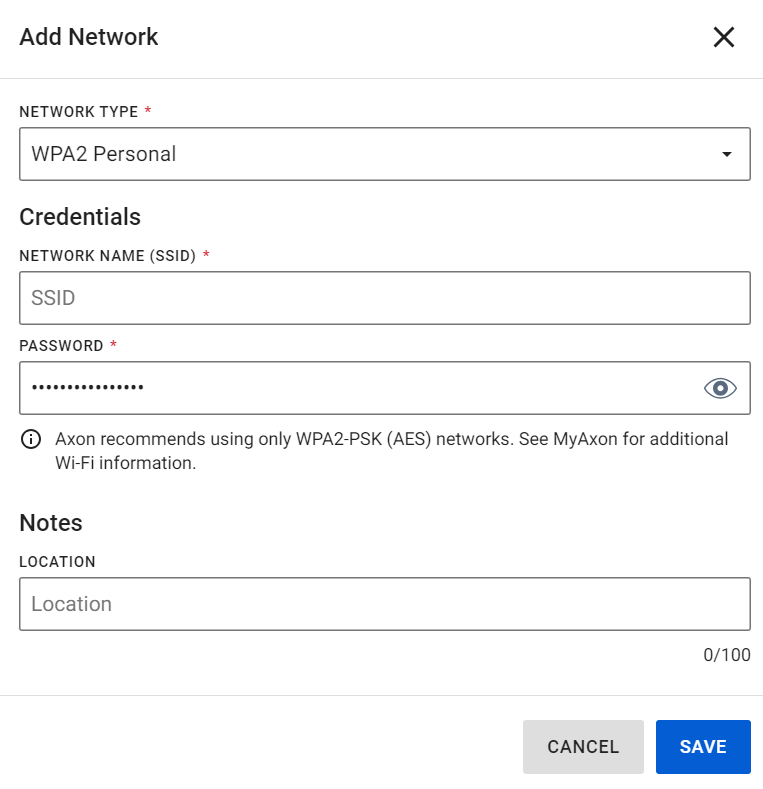Viewport: 763px width, 789px height.
Task: Open the Network Type dropdown showing WPA2 Personal
Action: coord(370,154)
